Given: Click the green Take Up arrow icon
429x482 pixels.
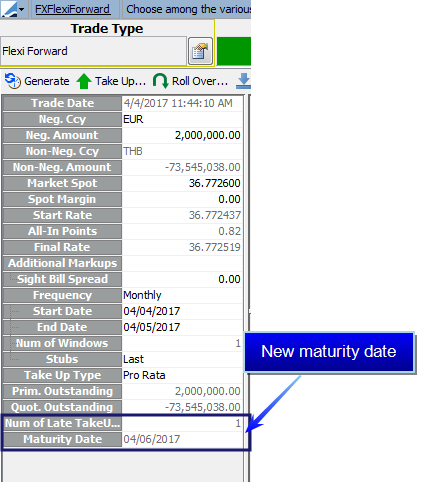Looking at the screenshot, I should click(x=84, y=81).
